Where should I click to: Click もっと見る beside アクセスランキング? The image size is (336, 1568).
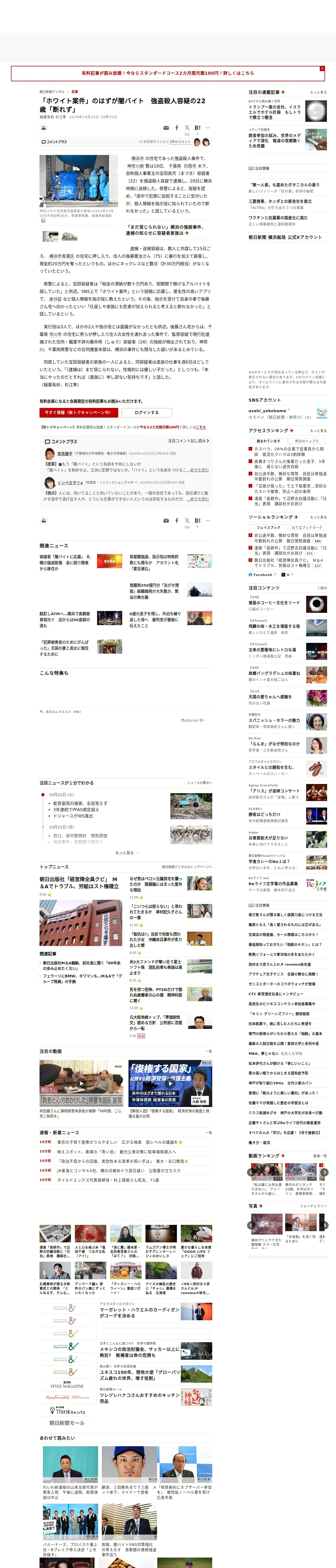point(318,430)
